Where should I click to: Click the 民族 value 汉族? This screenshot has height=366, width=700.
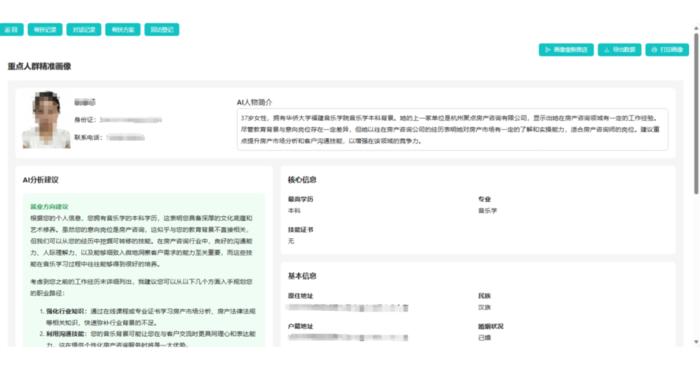pyautogui.click(x=484, y=307)
